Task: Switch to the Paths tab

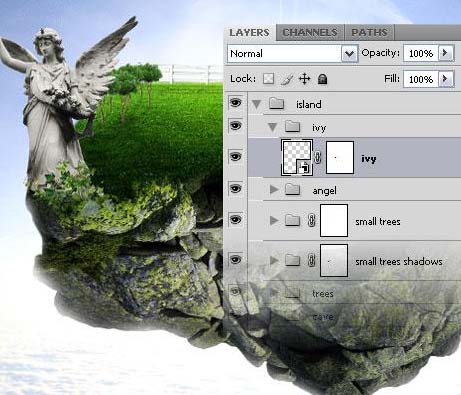Action: pyautogui.click(x=369, y=33)
